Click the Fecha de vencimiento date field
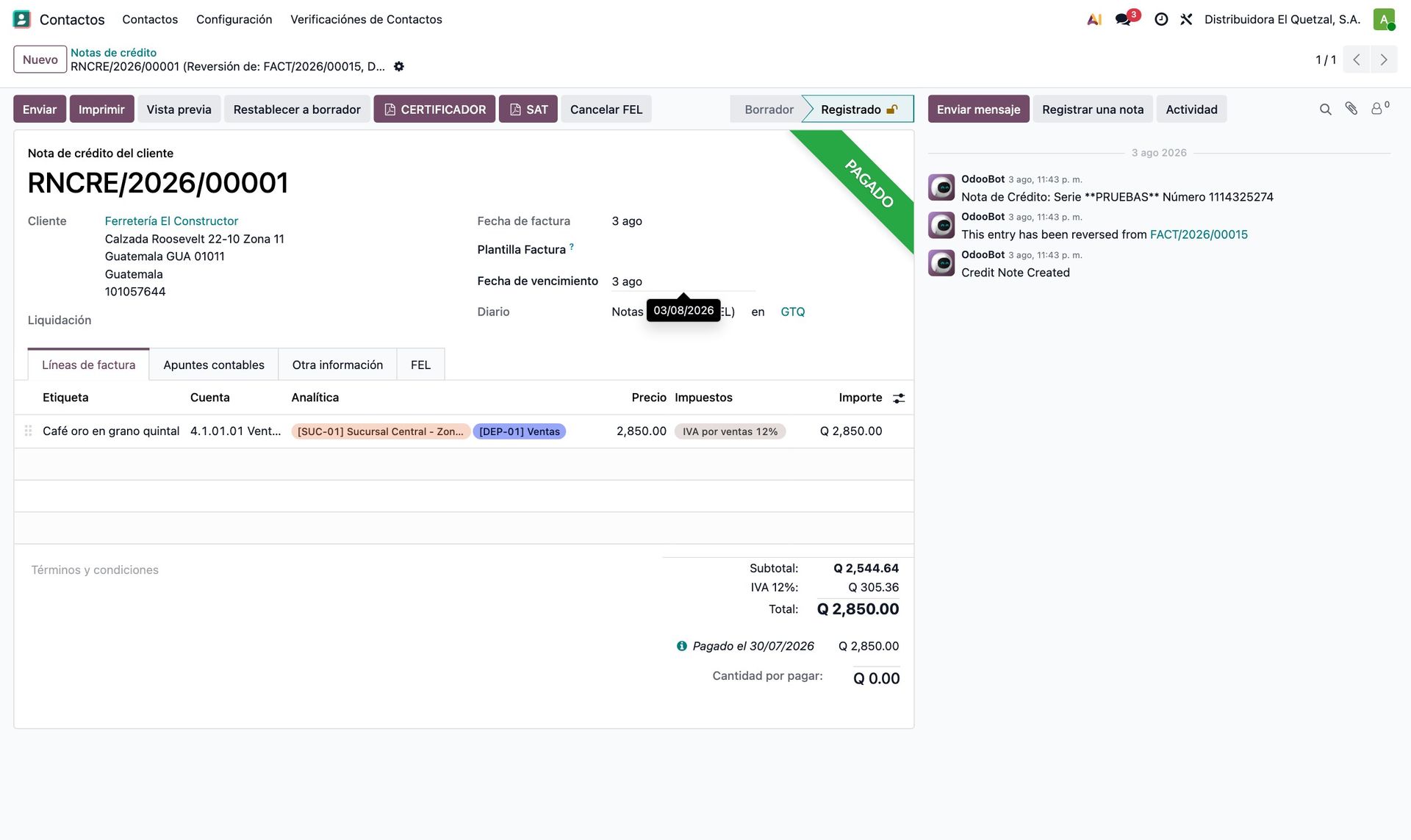 pos(683,281)
